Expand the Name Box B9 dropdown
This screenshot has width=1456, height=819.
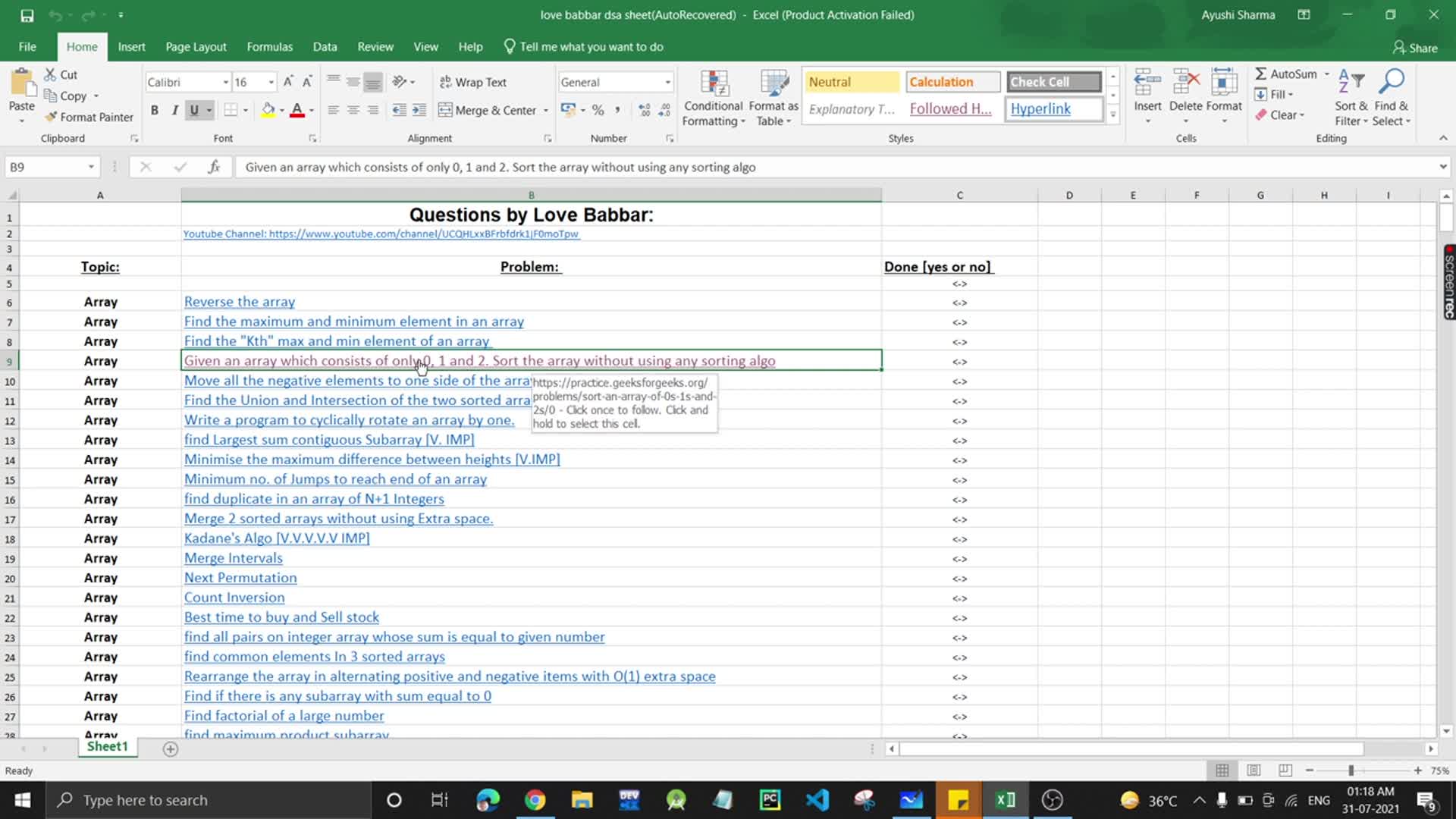coord(91,167)
